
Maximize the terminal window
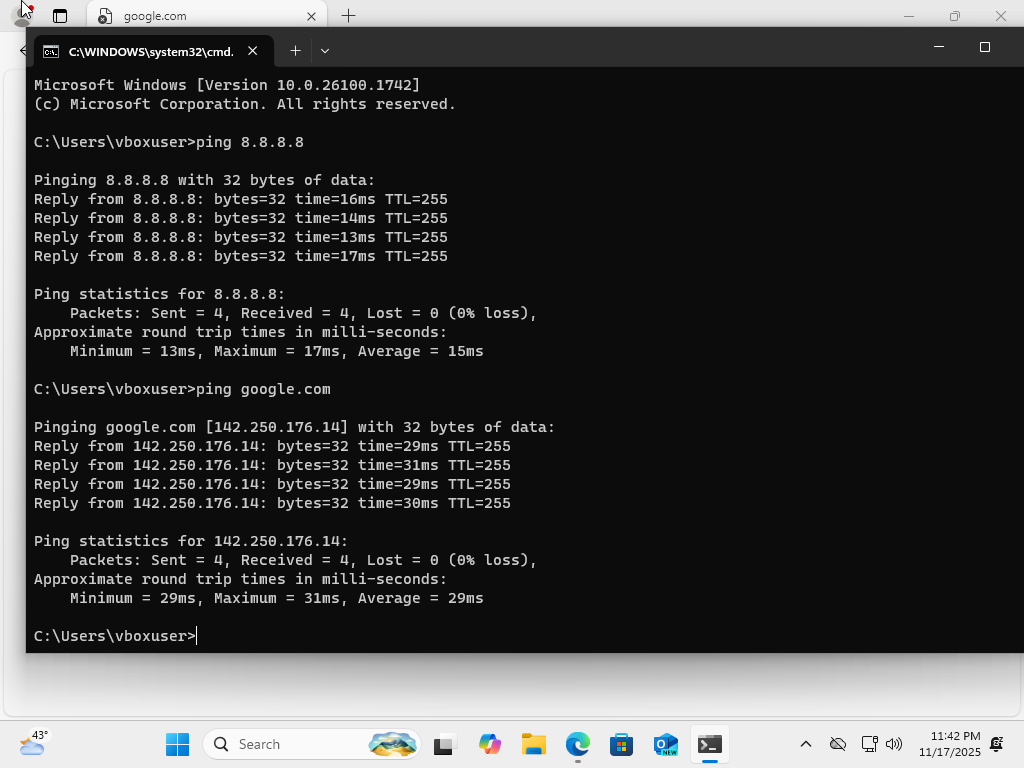(x=984, y=47)
